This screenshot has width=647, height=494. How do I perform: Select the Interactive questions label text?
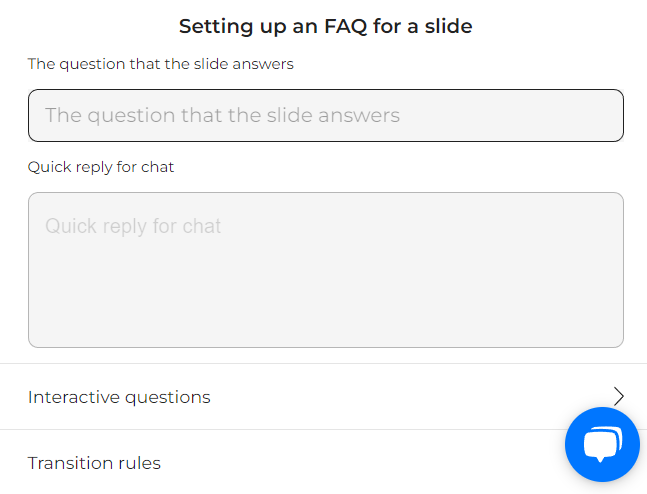pyautogui.click(x=119, y=397)
